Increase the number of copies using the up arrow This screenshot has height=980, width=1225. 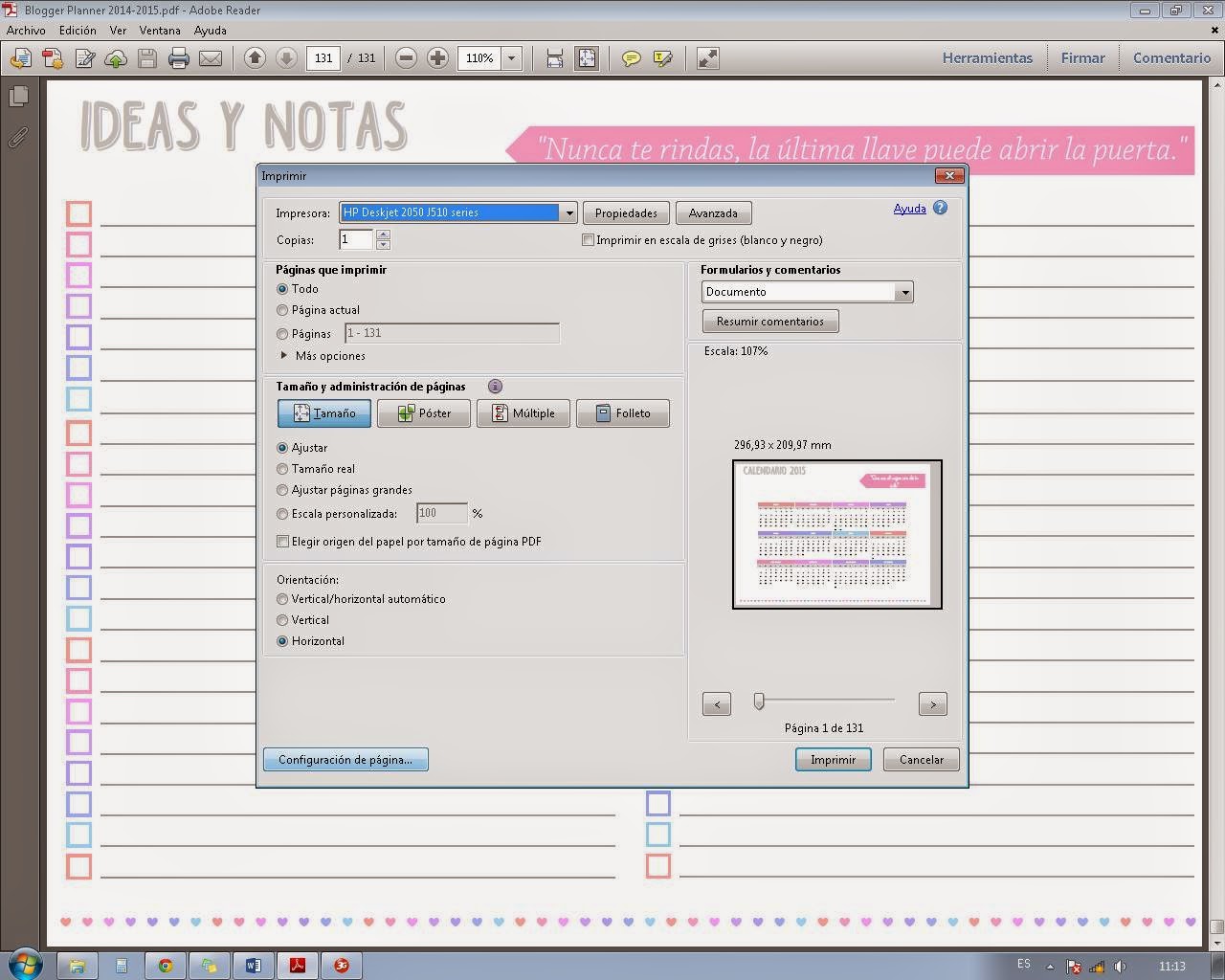click(x=383, y=234)
